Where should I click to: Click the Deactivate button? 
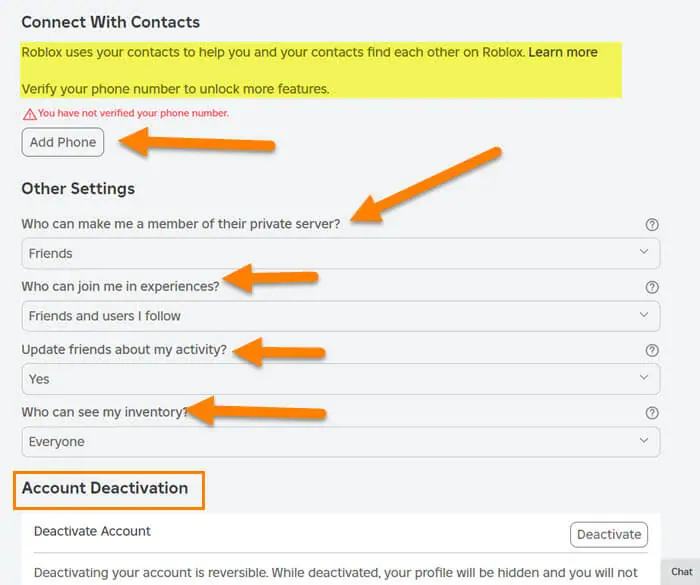pos(609,535)
